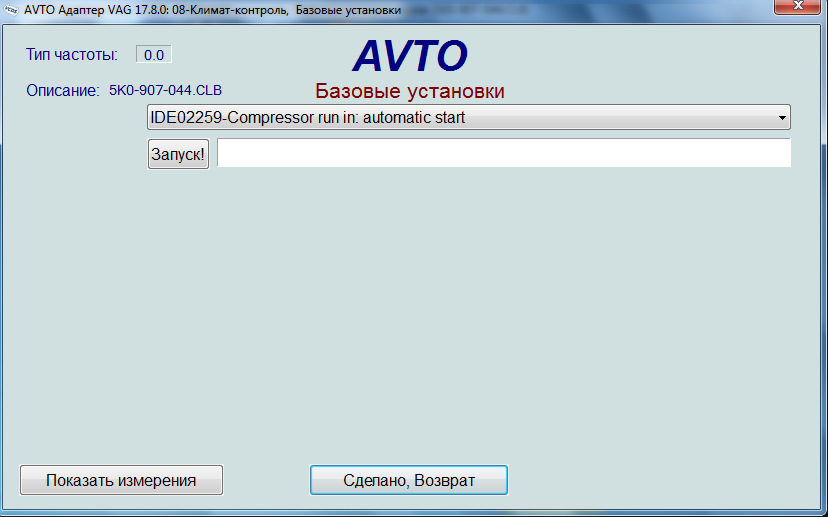The height and width of the screenshot is (517, 828).
Task: Click the Запуск! button
Action: tap(178, 154)
